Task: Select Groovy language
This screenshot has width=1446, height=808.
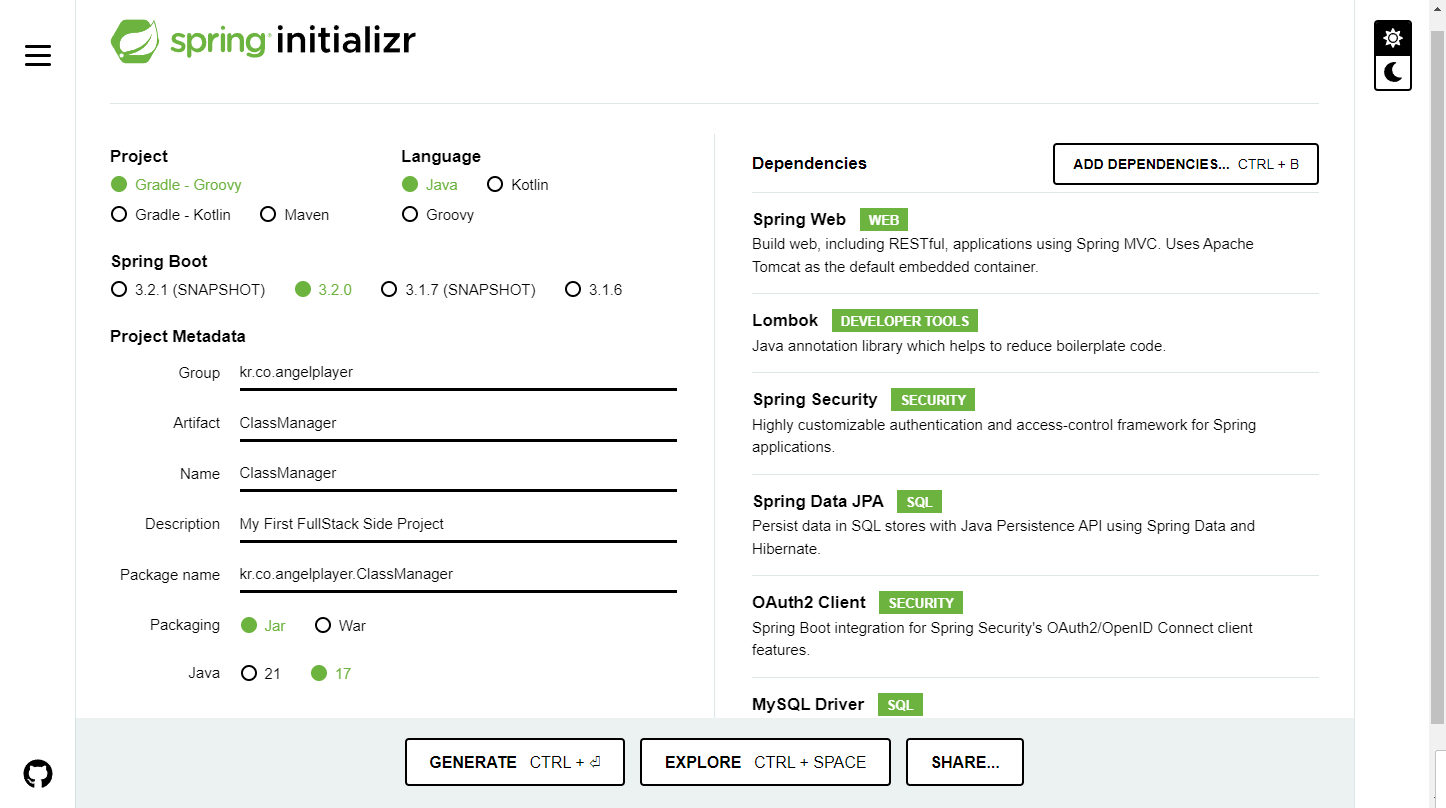Action: tap(438, 215)
